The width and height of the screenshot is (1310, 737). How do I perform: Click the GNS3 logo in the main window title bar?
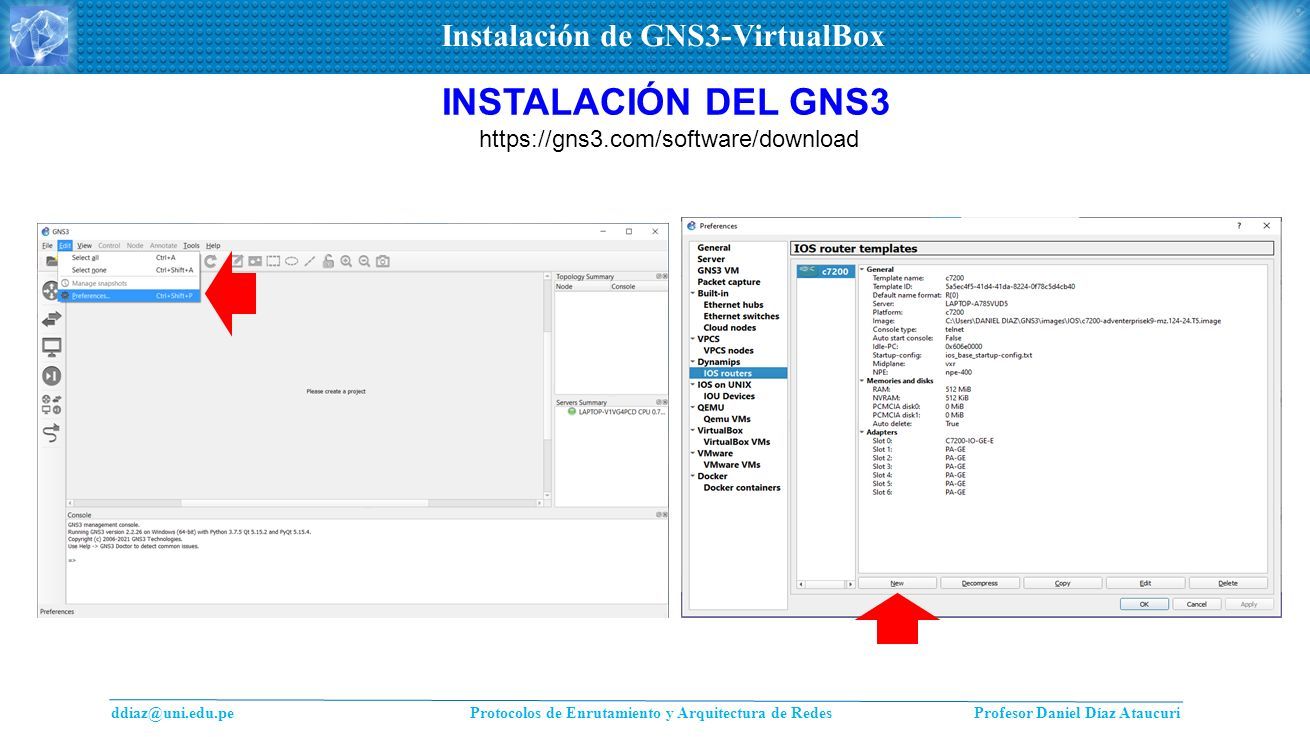click(46, 231)
